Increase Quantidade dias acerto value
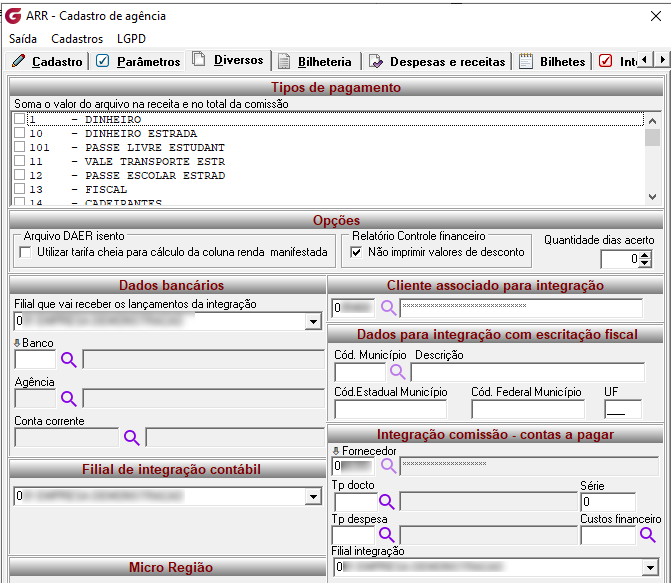The width and height of the screenshot is (671, 583). click(645, 255)
